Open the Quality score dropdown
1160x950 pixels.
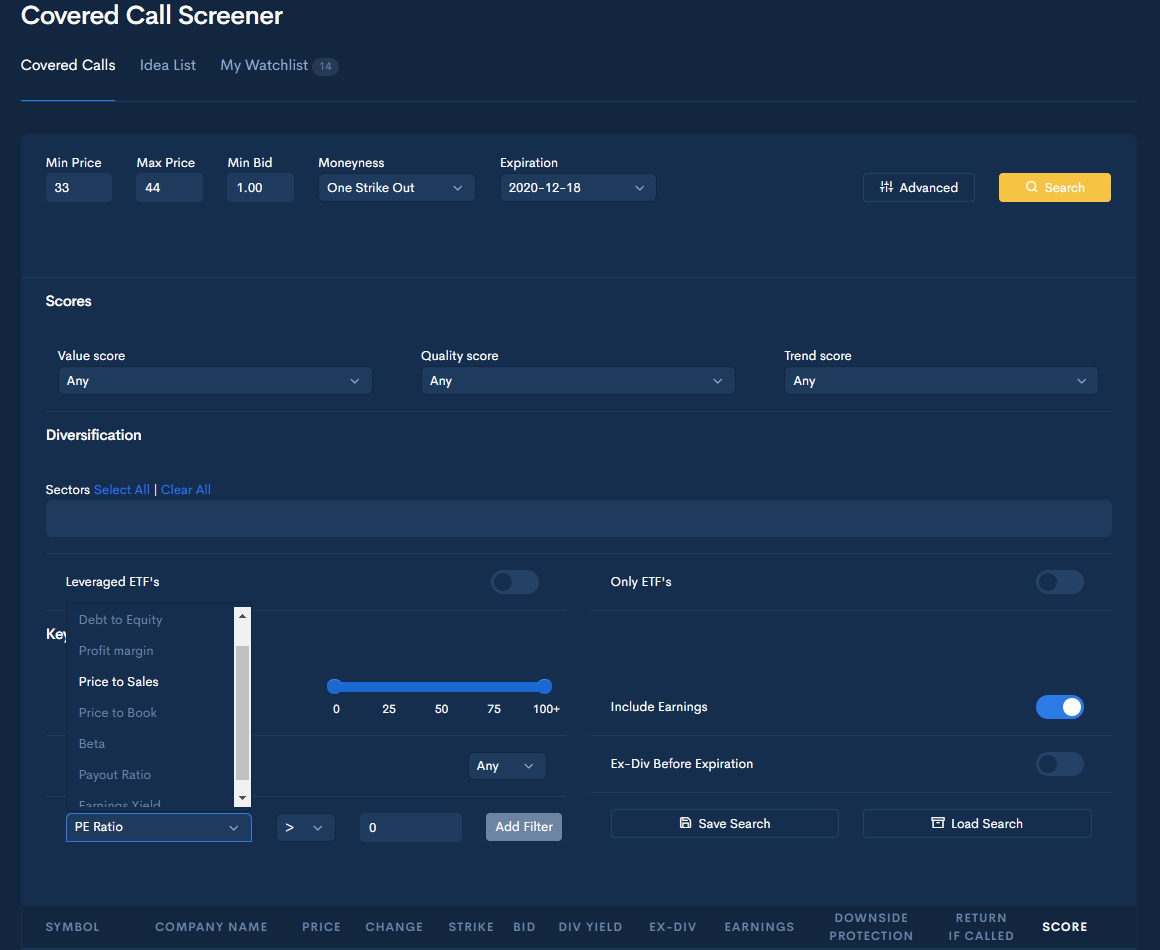tap(578, 380)
